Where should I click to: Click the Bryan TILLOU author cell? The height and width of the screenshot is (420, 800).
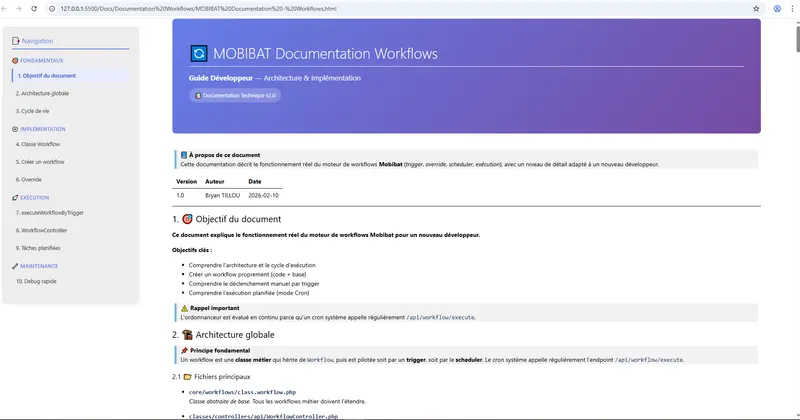(222, 195)
